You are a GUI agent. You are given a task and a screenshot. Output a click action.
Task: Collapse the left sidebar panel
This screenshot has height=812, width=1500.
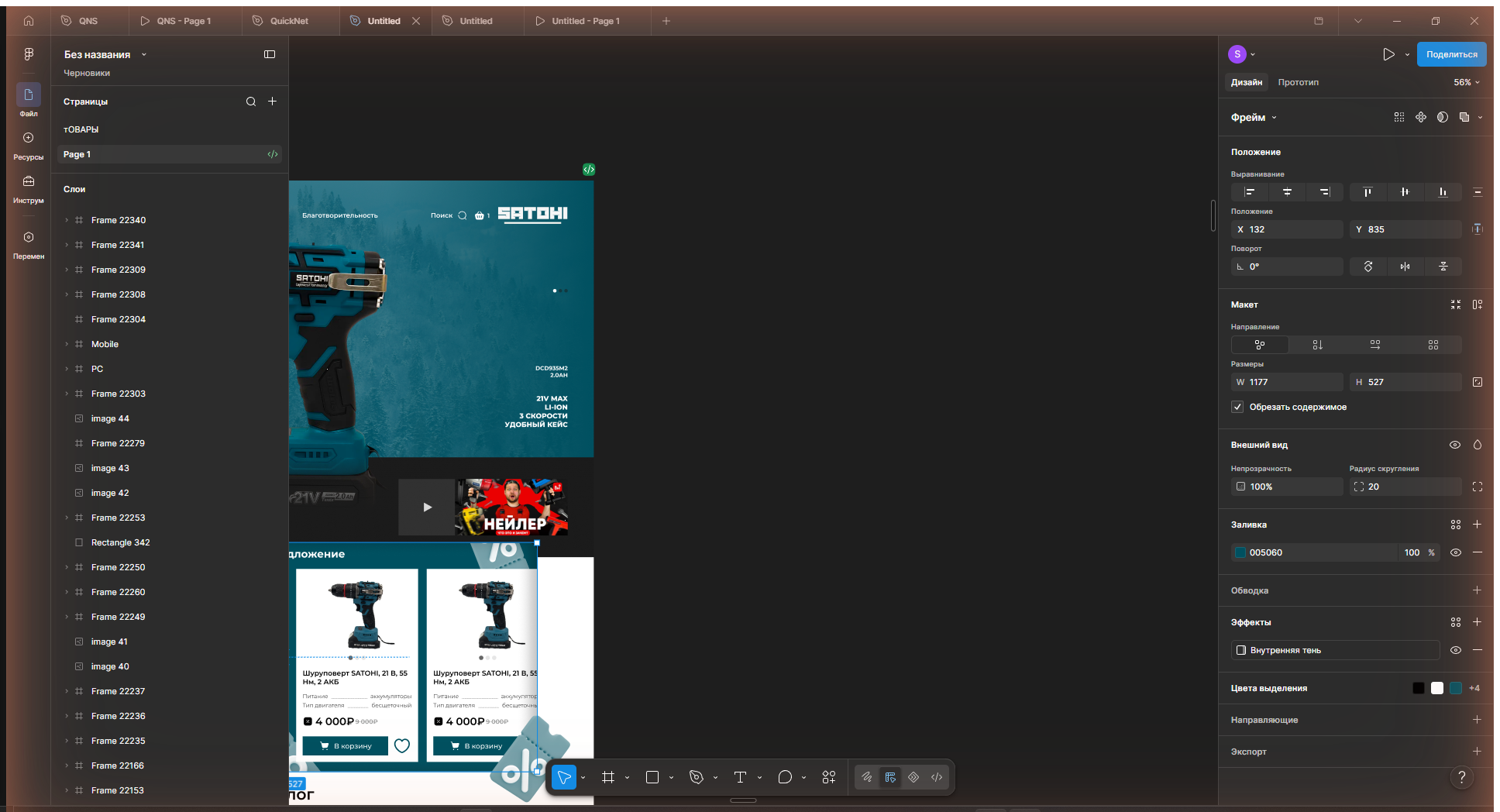(x=270, y=54)
